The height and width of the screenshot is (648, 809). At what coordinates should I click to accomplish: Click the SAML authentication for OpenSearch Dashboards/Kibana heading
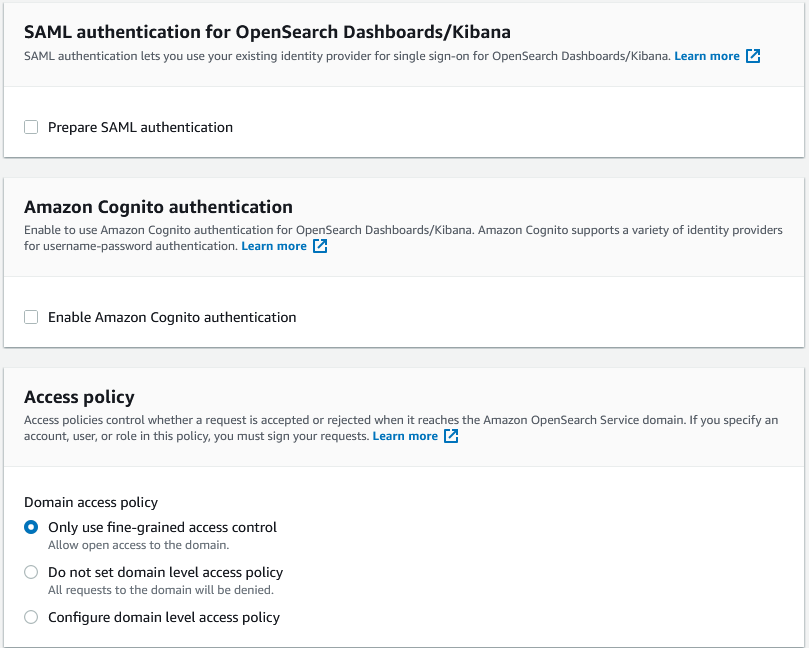tap(267, 31)
